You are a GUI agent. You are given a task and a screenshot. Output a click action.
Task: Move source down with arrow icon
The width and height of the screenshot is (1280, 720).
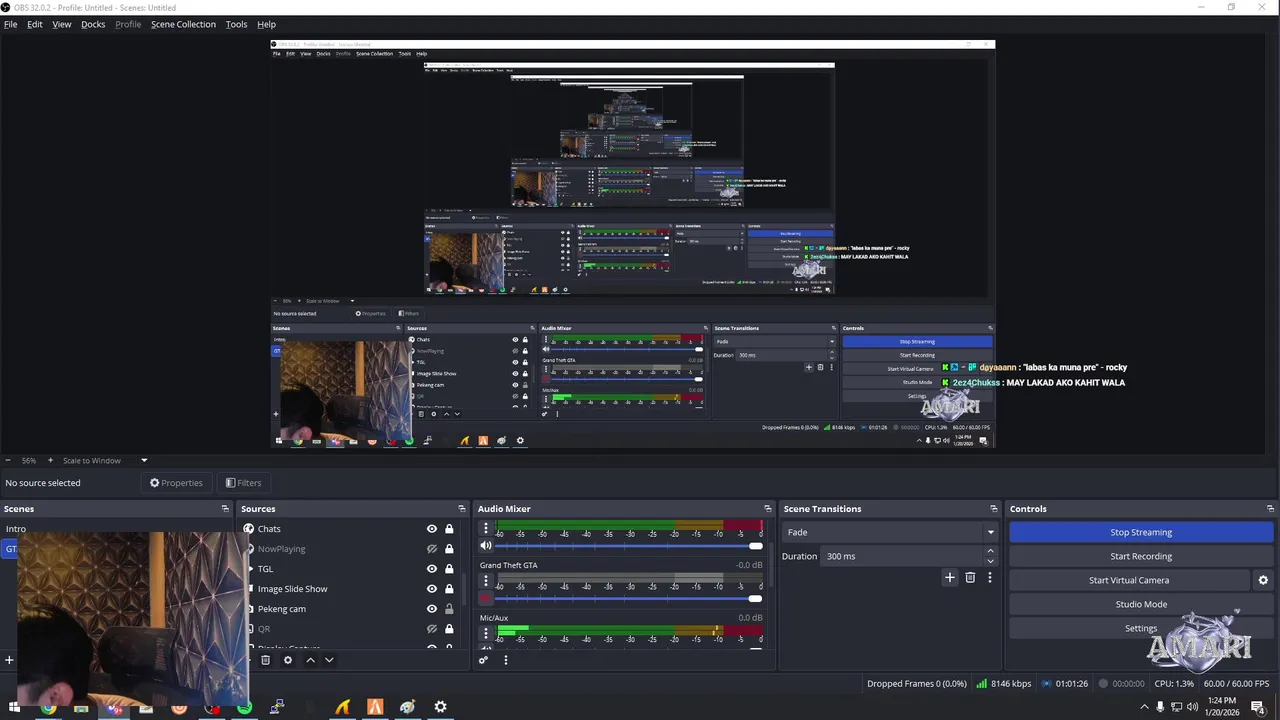pos(329,660)
